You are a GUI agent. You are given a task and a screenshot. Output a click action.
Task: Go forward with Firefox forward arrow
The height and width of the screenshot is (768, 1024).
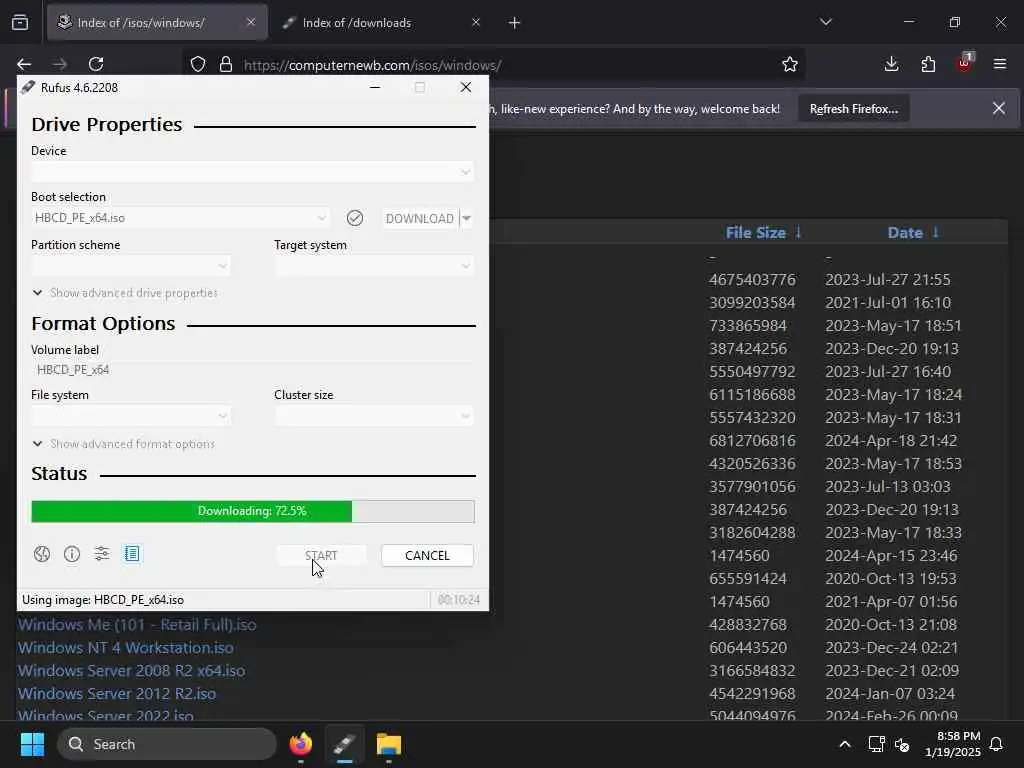(x=59, y=64)
